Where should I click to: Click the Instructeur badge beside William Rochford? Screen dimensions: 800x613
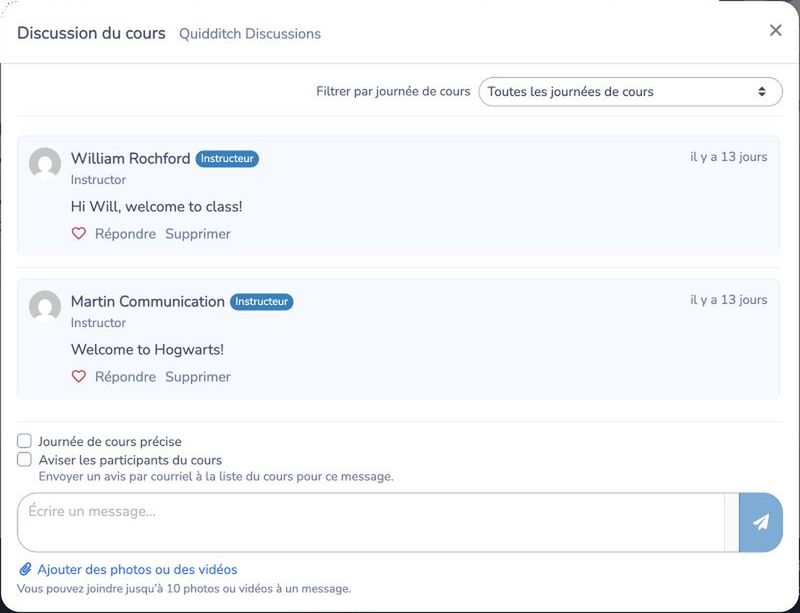pos(227,159)
